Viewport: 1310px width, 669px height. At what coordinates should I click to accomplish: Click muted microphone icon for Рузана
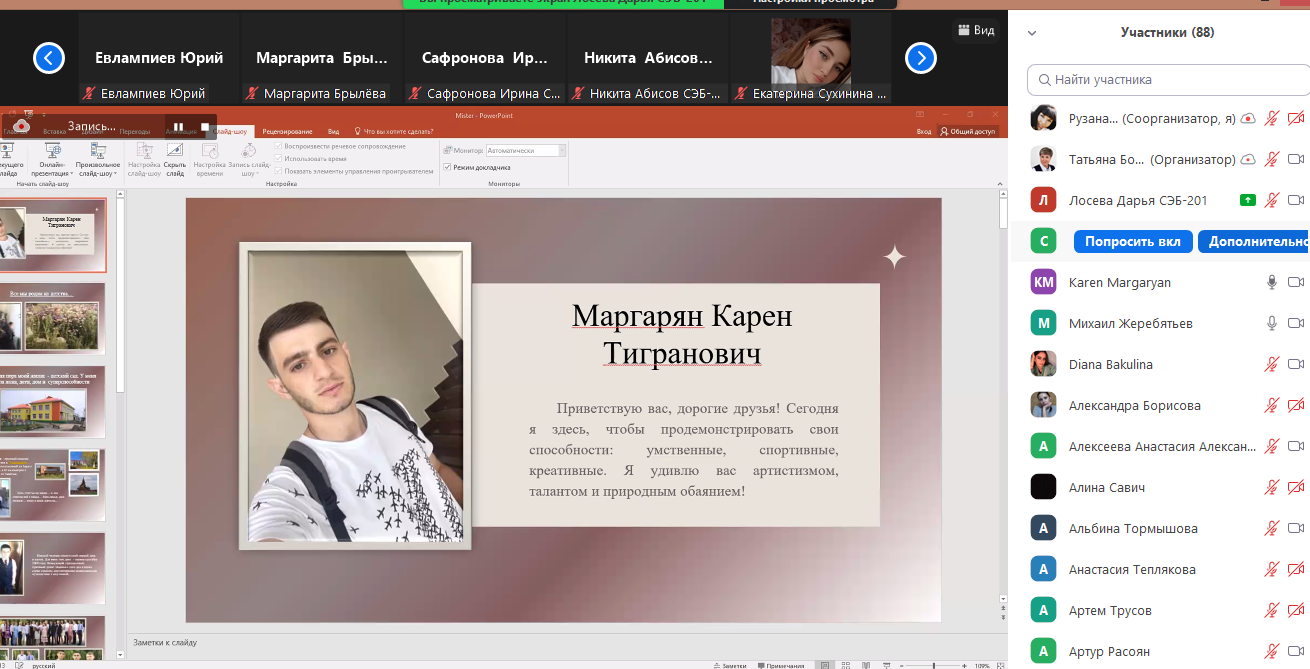[1271, 118]
